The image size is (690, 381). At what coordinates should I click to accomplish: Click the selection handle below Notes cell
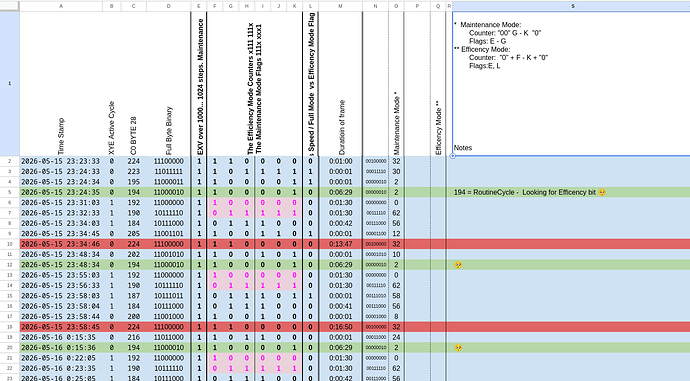click(x=452, y=156)
